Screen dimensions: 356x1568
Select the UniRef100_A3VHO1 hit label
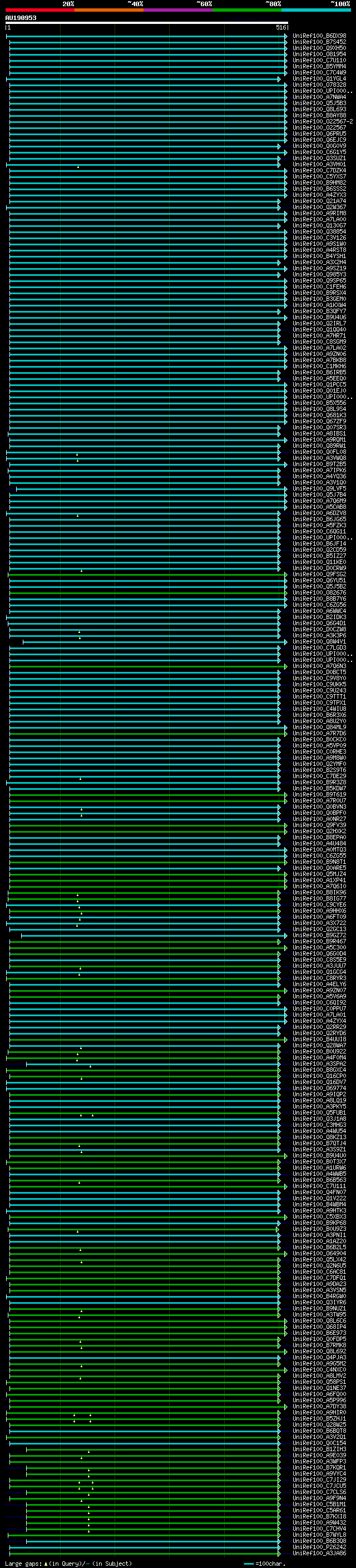[319, 164]
